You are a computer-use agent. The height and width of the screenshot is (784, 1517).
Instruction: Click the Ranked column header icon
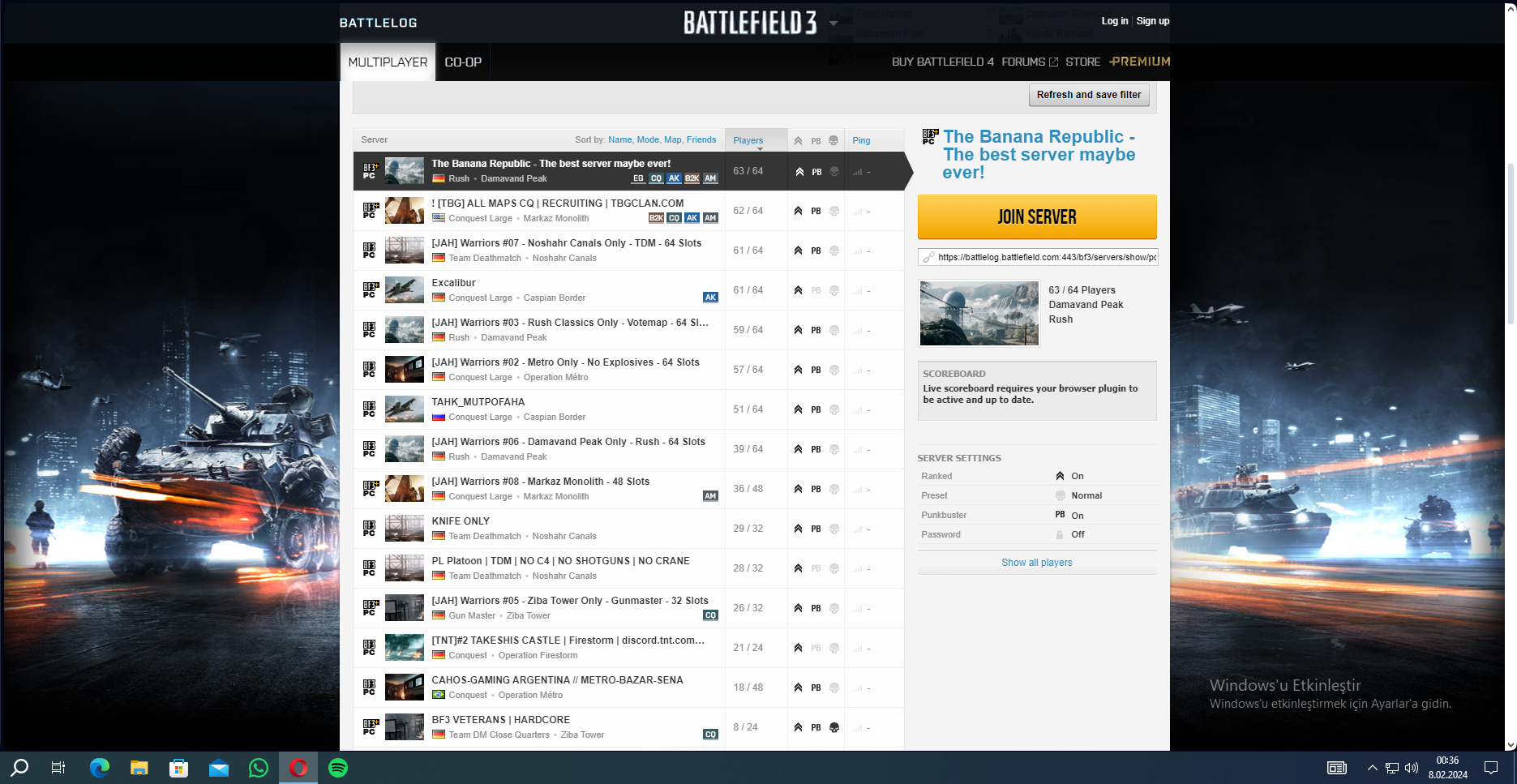pyautogui.click(x=799, y=140)
